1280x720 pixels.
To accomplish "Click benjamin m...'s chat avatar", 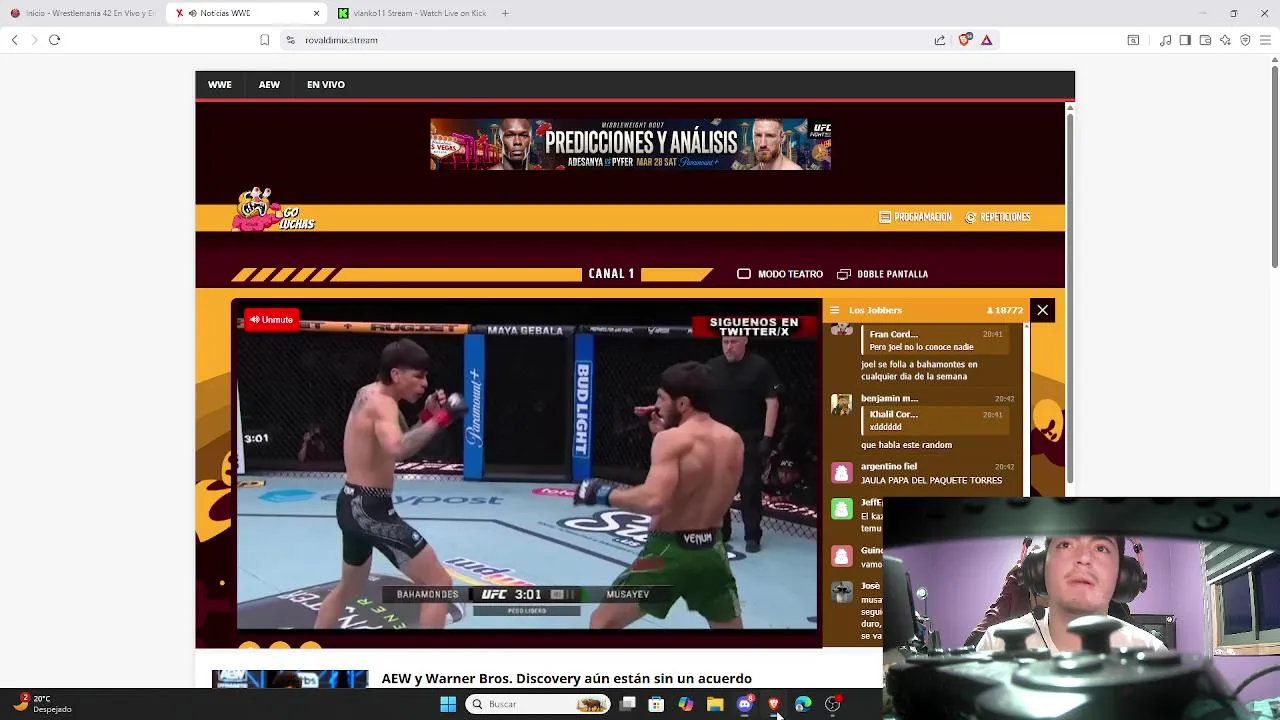I will tap(842, 404).
